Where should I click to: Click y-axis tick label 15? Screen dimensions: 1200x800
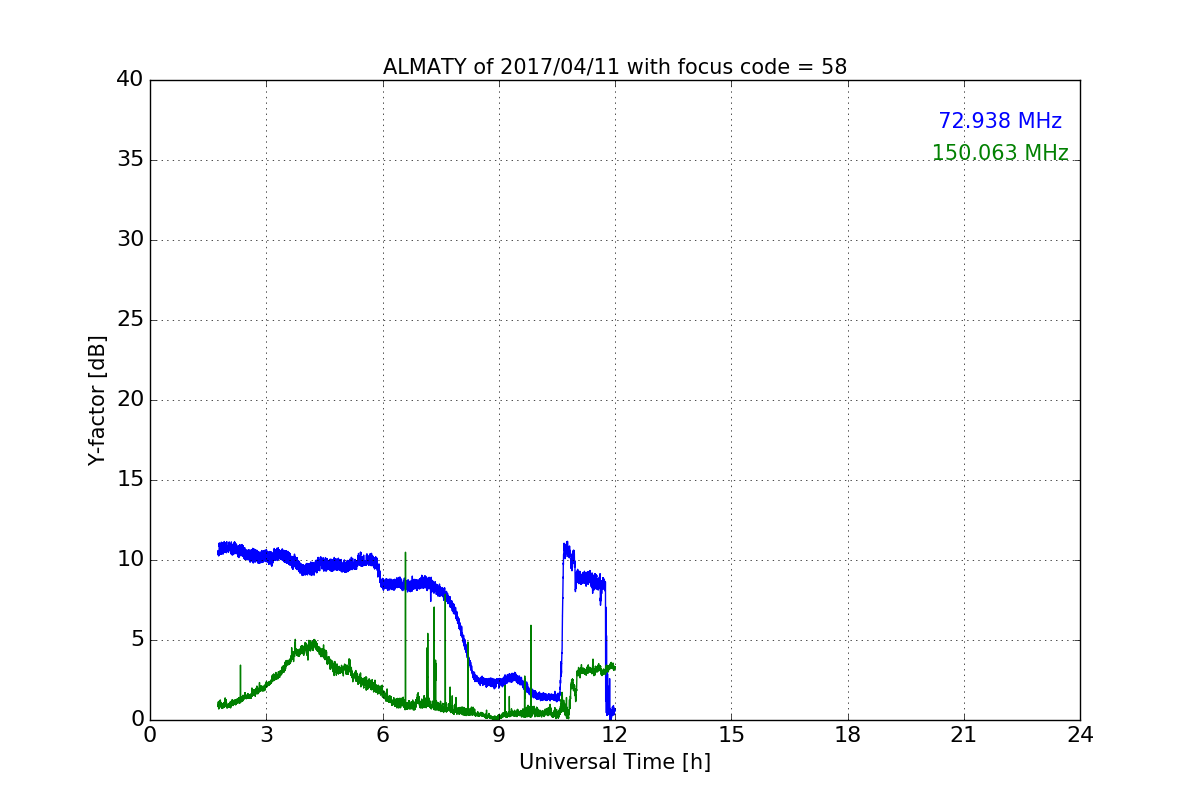130,480
